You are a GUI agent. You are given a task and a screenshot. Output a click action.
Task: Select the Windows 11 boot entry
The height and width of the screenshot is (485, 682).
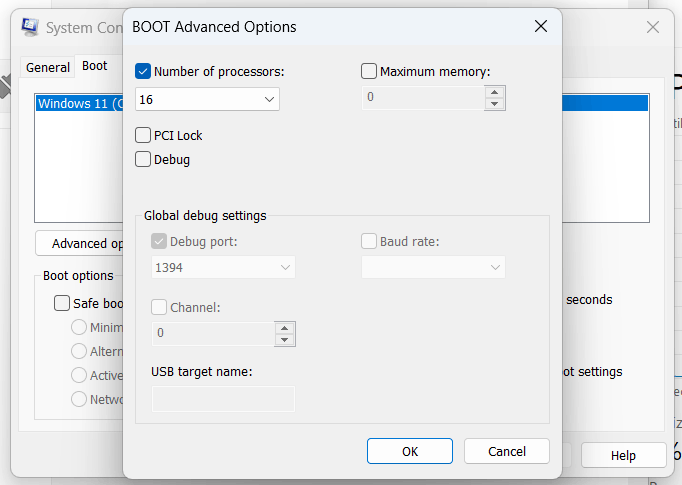pyautogui.click(x=80, y=103)
